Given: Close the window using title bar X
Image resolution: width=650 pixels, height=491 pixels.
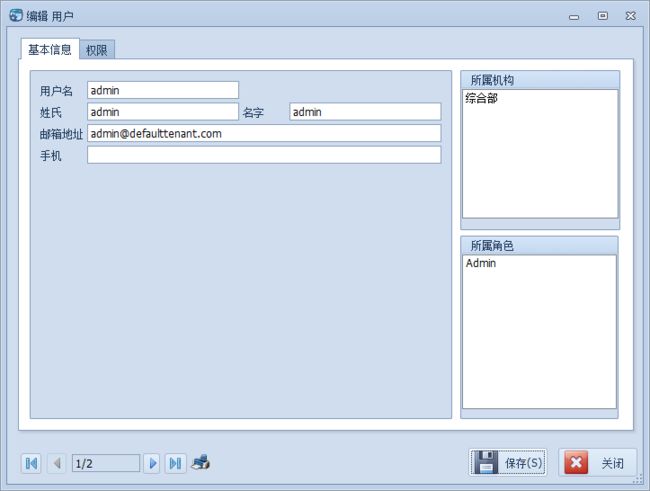Looking at the screenshot, I should pyautogui.click(x=631, y=16).
